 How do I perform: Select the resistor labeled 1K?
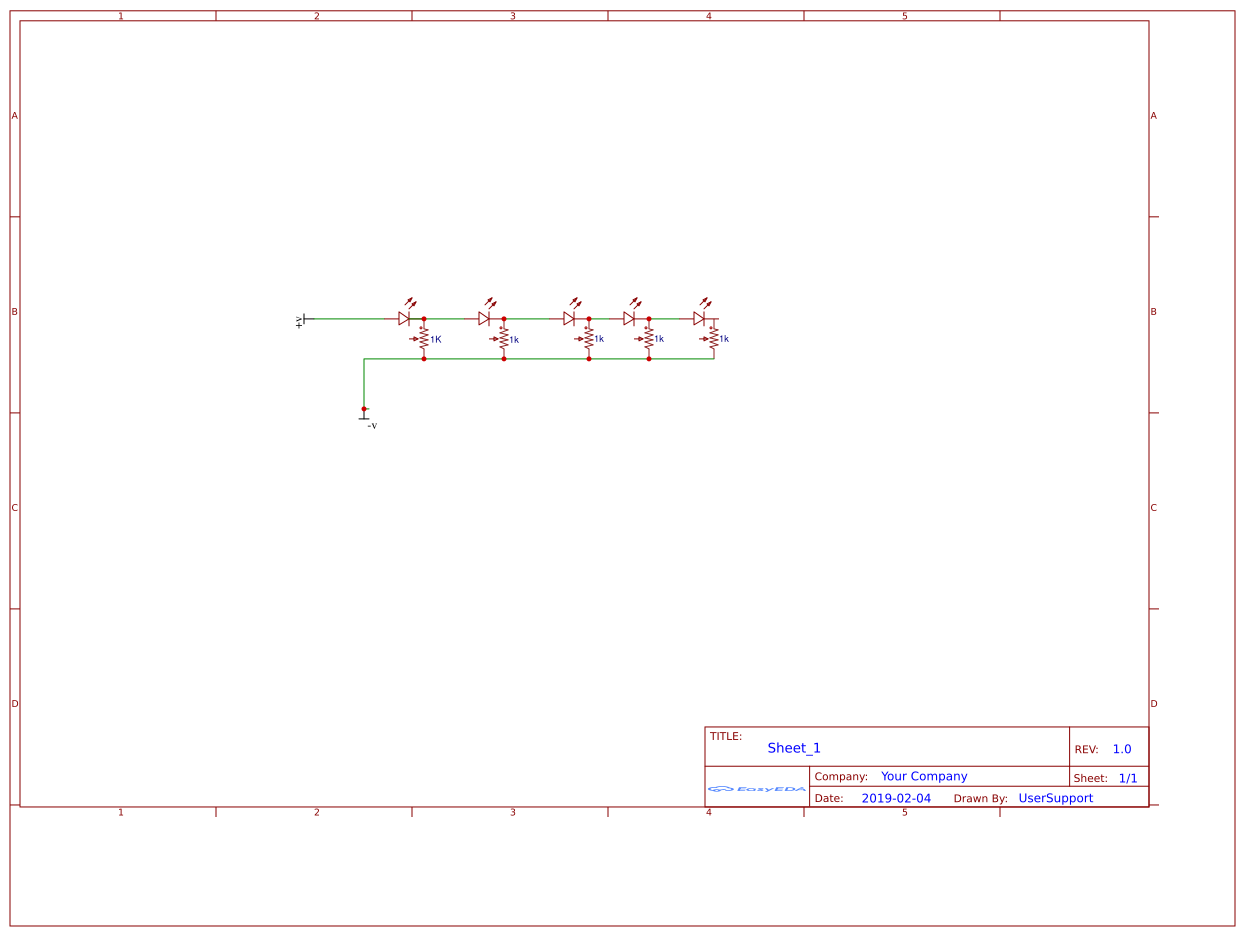(x=424, y=340)
